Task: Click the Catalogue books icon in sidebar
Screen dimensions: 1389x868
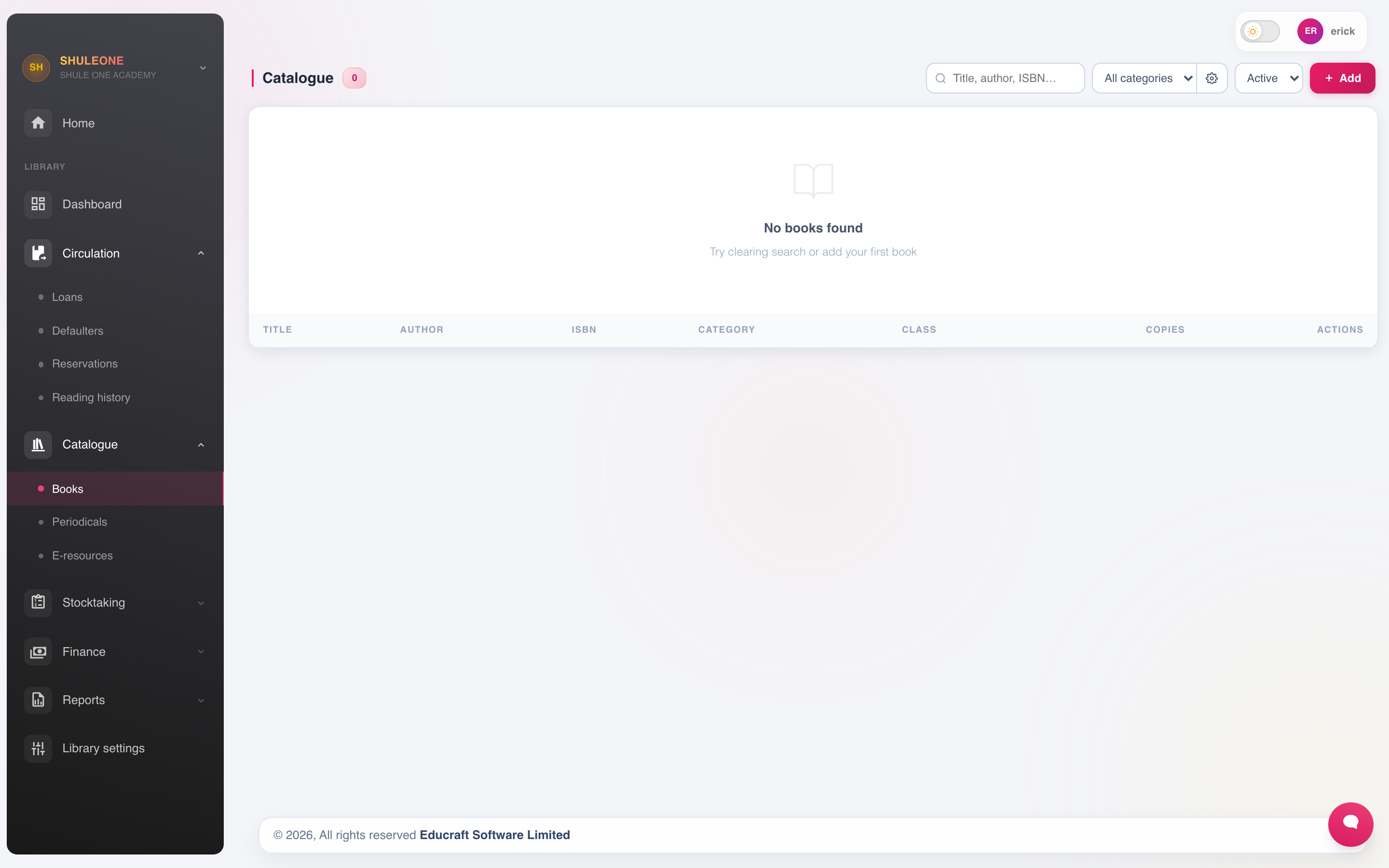Action: point(38,445)
